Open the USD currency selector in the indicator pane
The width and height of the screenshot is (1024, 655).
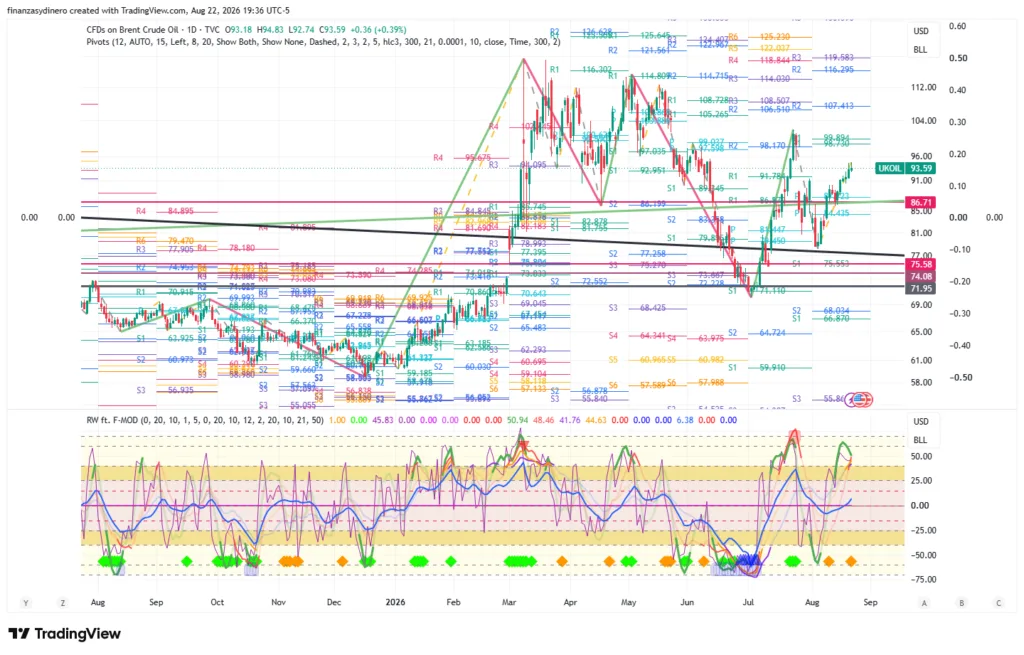(x=920, y=421)
